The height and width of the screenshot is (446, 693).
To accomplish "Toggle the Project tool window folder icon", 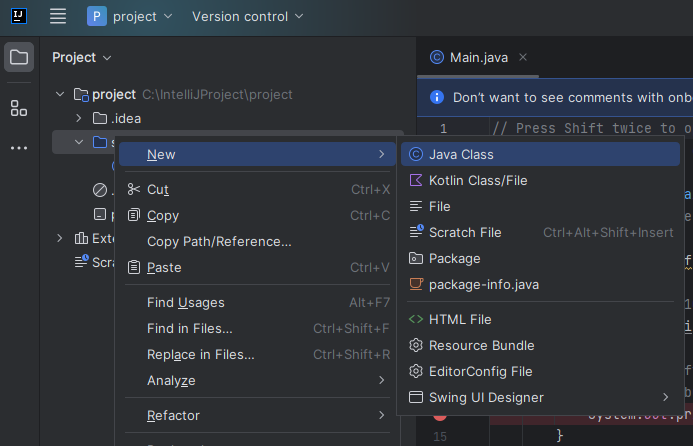I will tap(19, 57).
